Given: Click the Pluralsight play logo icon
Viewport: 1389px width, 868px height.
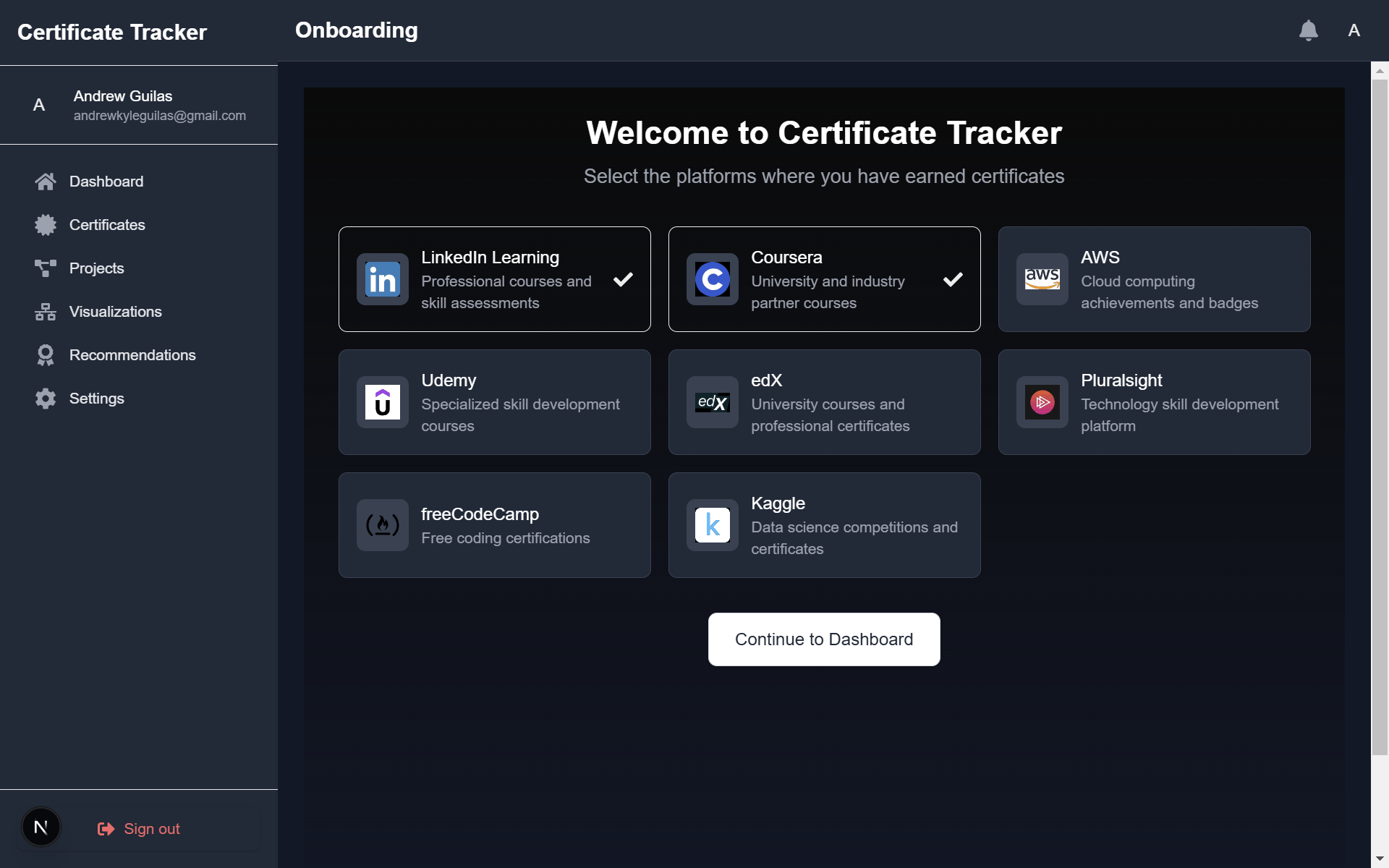Looking at the screenshot, I should coord(1042,402).
